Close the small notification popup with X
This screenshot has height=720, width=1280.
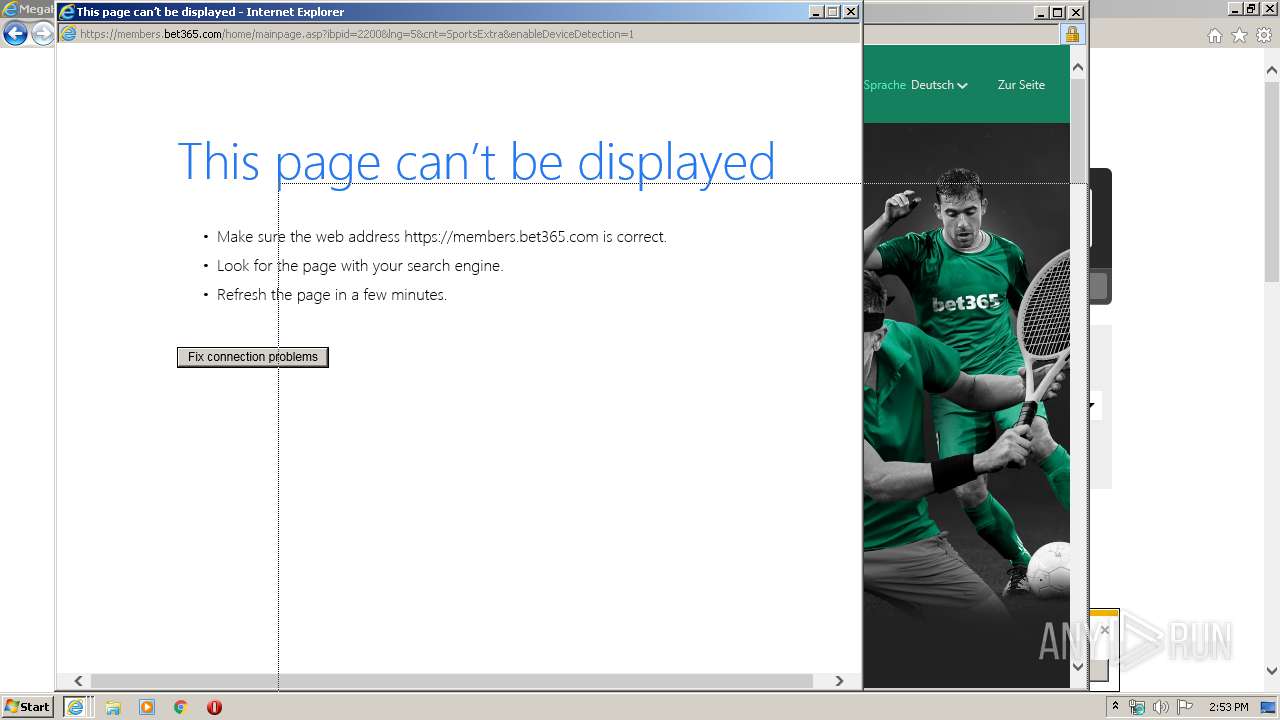(x=1104, y=630)
